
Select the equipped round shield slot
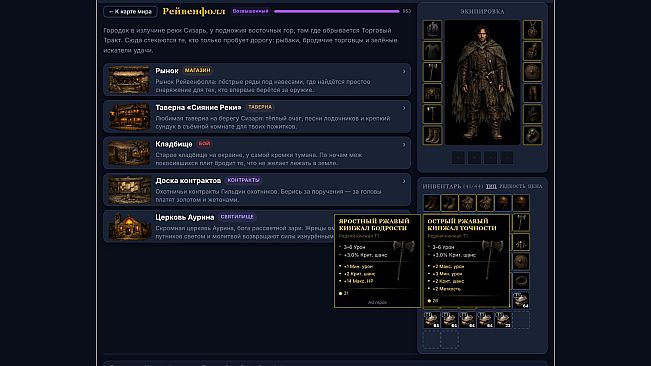coord(532,72)
